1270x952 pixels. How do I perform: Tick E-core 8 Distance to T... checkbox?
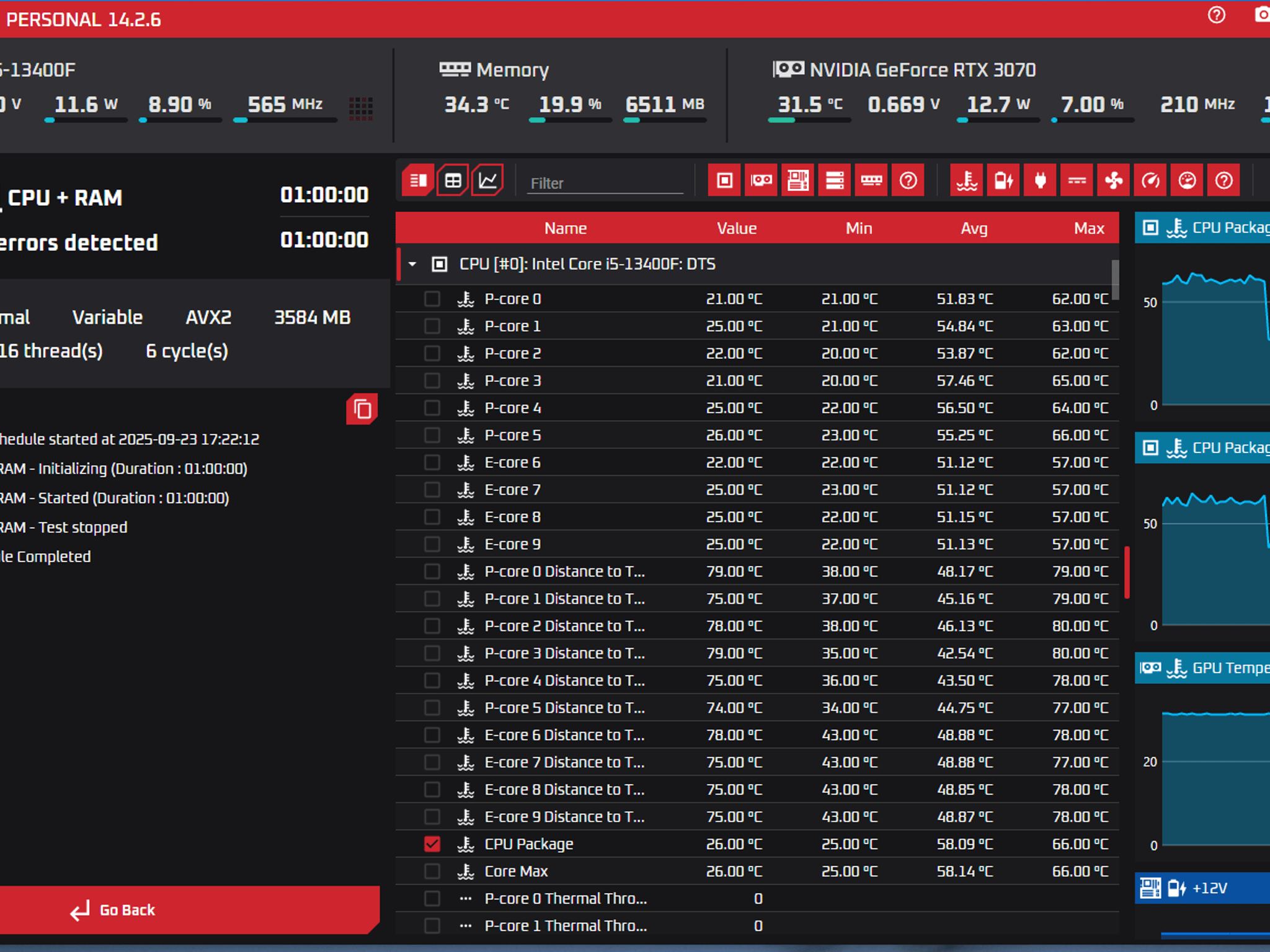click(x=432, y=790)
